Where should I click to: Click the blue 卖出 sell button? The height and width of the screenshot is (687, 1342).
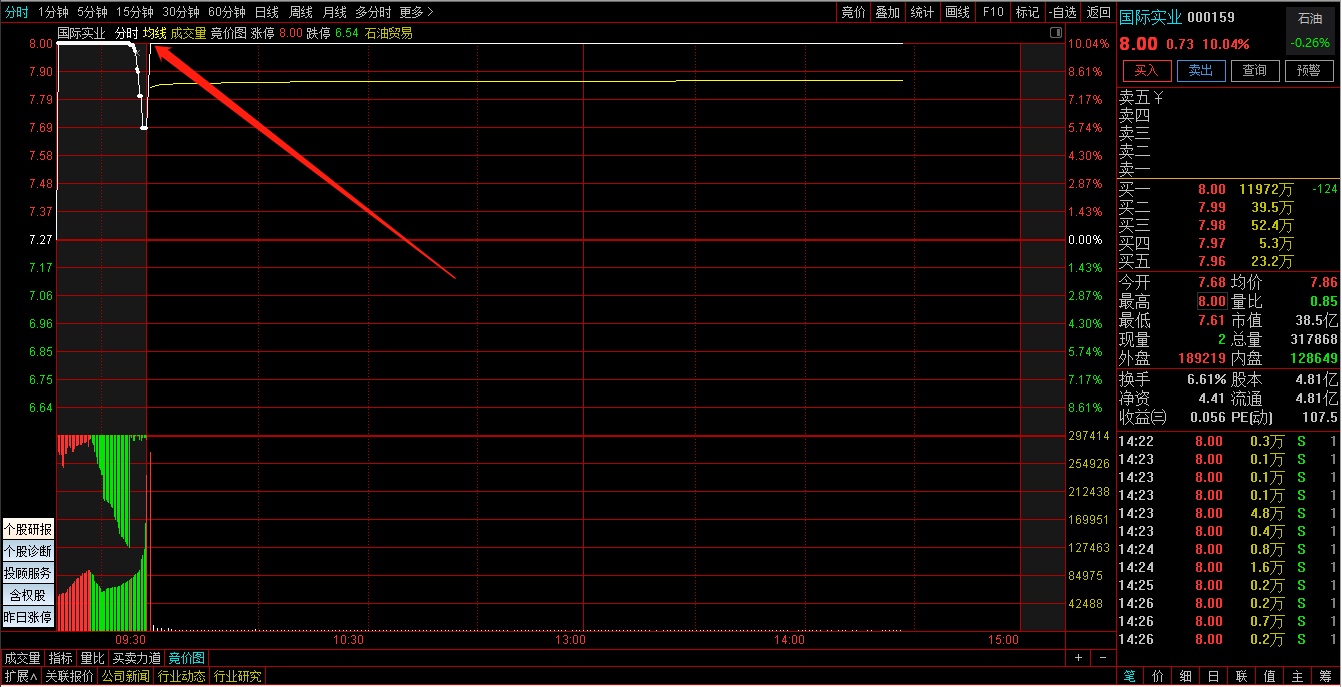click(1201, 71)
